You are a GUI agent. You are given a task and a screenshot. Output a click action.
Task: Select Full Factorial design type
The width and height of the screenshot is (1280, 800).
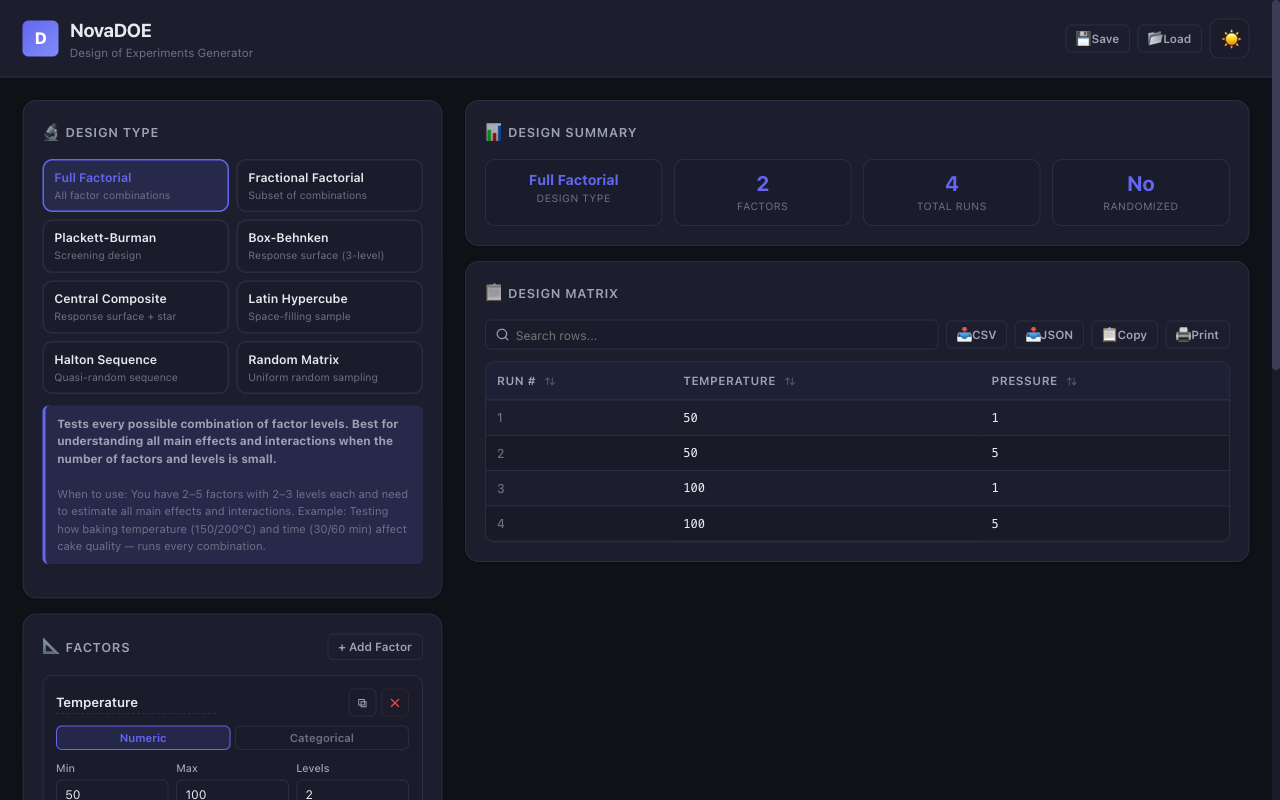[135, 185]
